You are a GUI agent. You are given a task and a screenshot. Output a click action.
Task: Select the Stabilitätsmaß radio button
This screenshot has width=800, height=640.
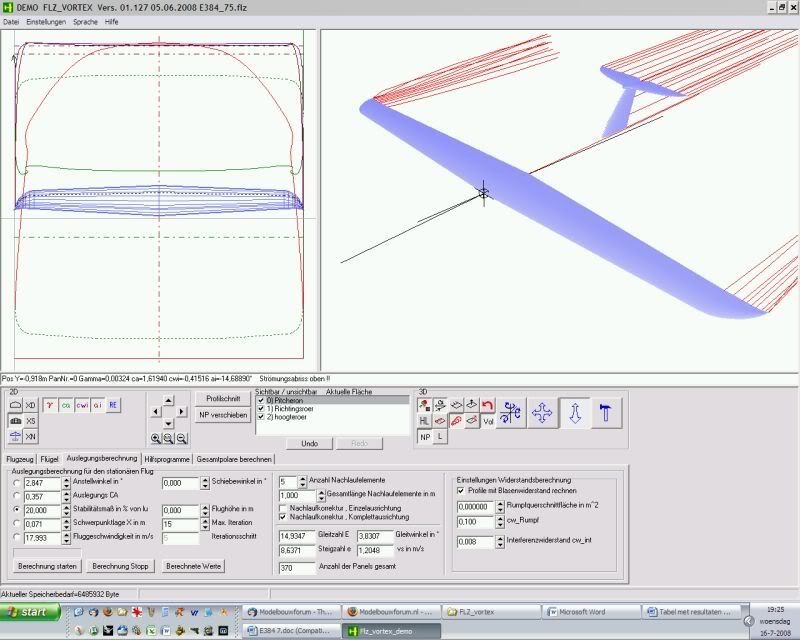tap(17, 510)
